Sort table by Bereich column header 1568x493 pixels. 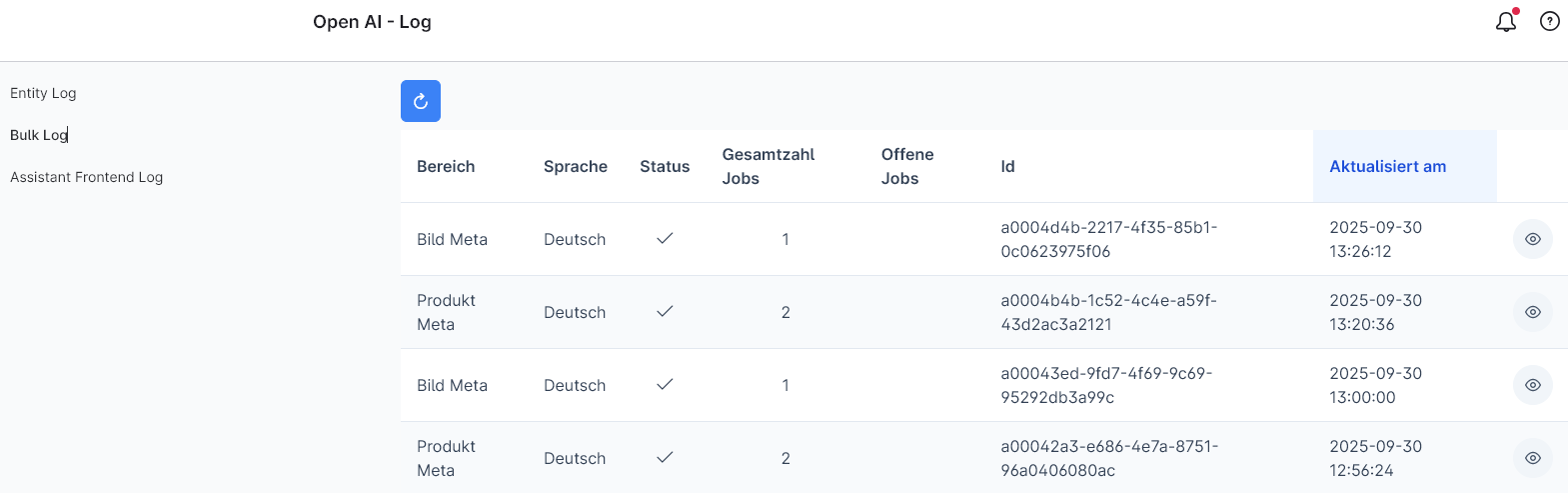point(446,166)
